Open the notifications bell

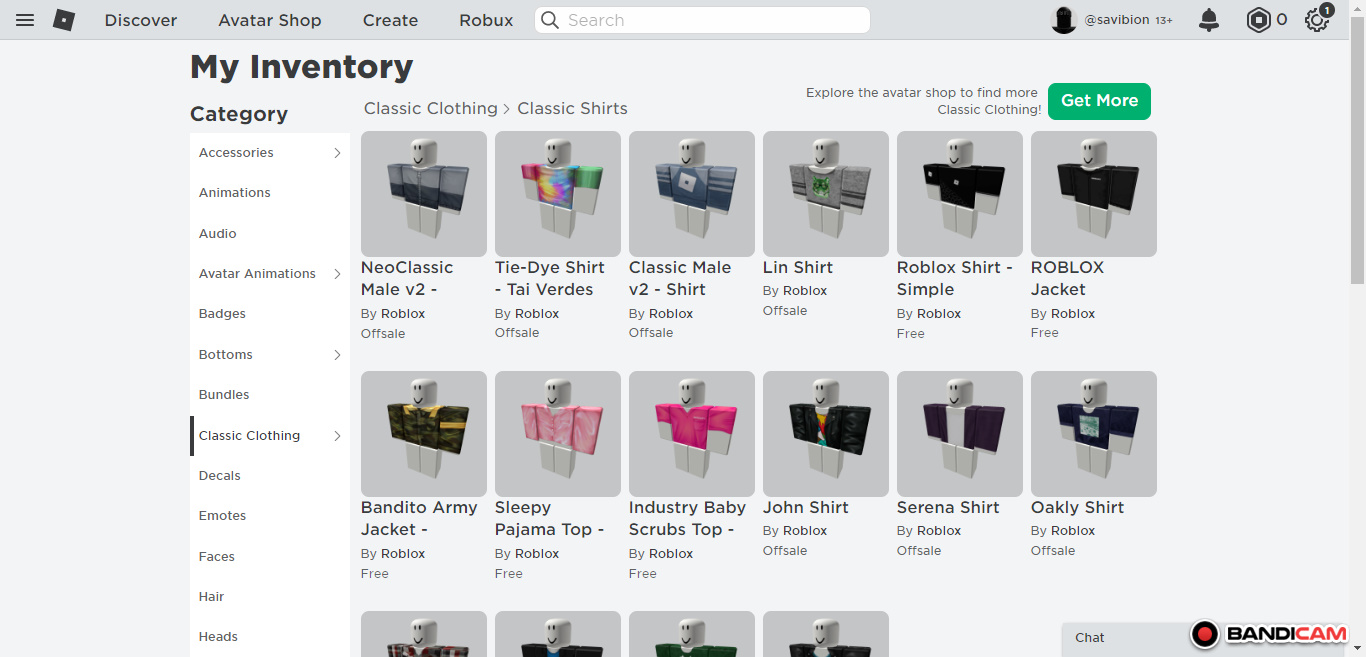[x=1209, y=20]
